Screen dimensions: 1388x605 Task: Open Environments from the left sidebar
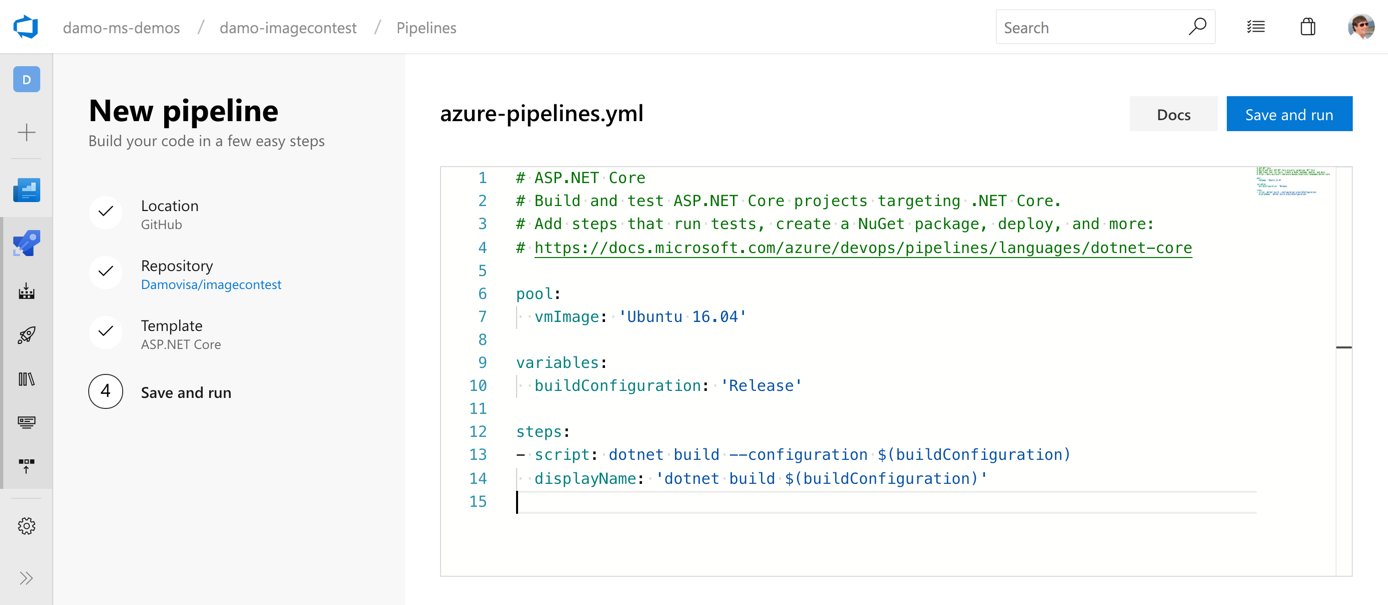click(x=26, y=288)
